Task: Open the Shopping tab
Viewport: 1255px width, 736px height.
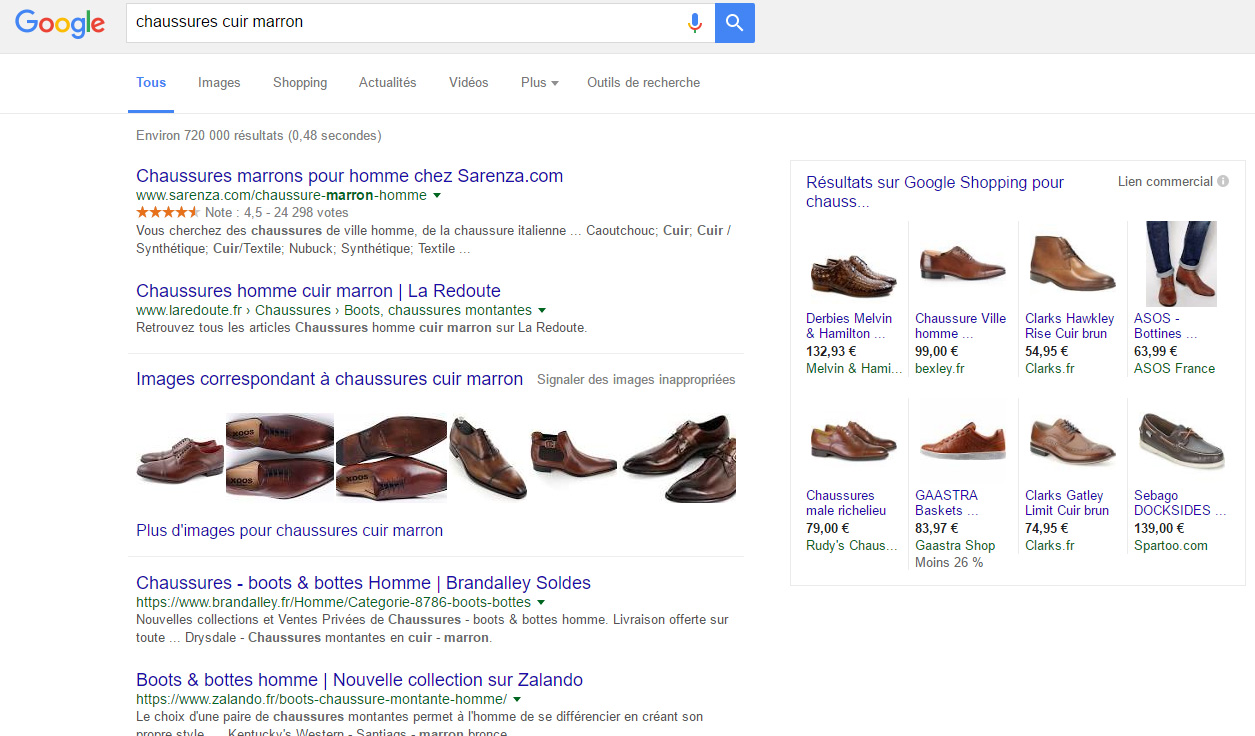Action: coord(300,82)
